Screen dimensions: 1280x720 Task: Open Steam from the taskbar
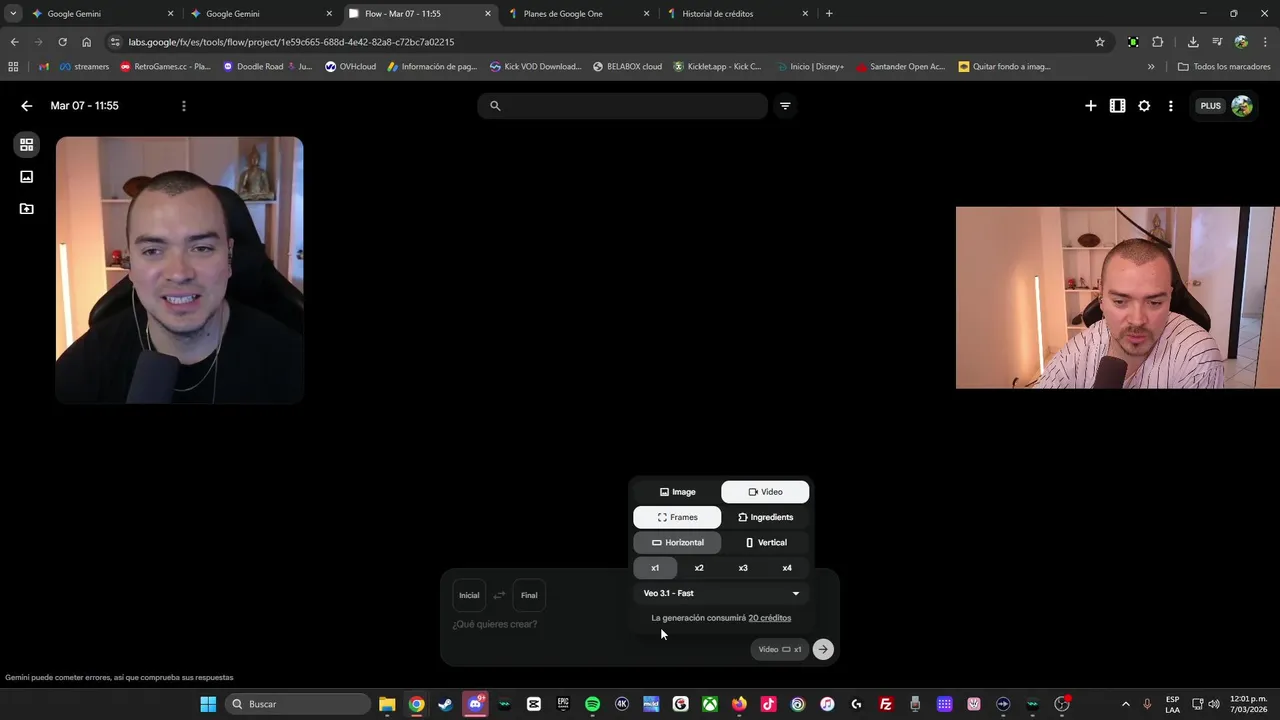click(445, 704)
